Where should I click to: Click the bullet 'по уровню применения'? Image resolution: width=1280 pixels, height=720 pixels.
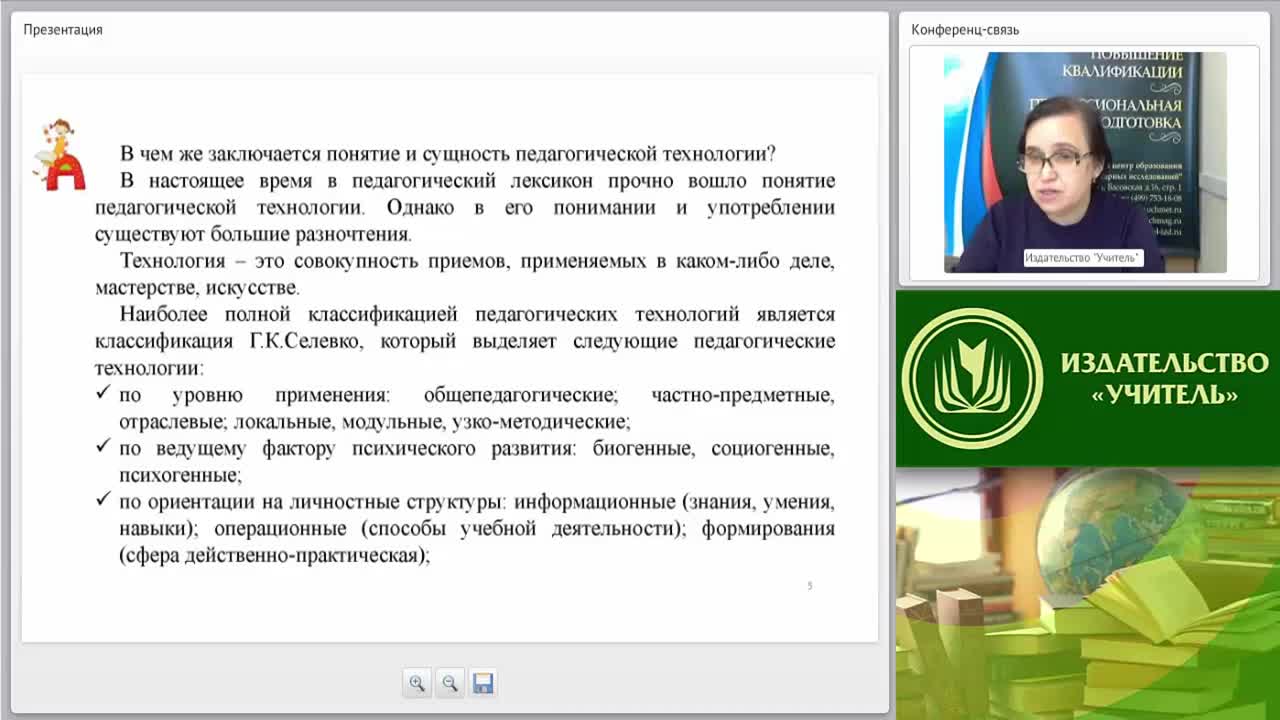click(476, 408)
